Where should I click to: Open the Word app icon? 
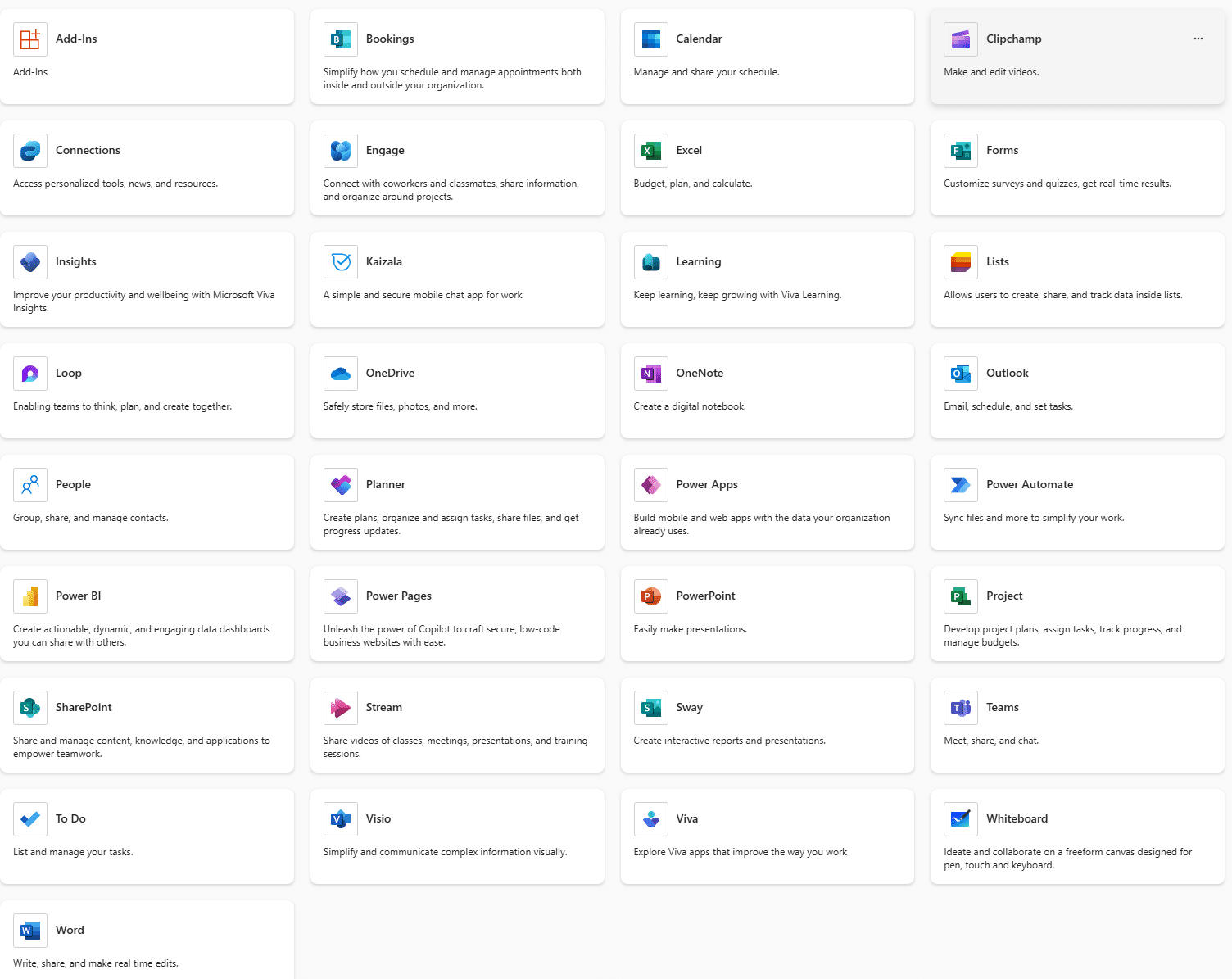30,931
